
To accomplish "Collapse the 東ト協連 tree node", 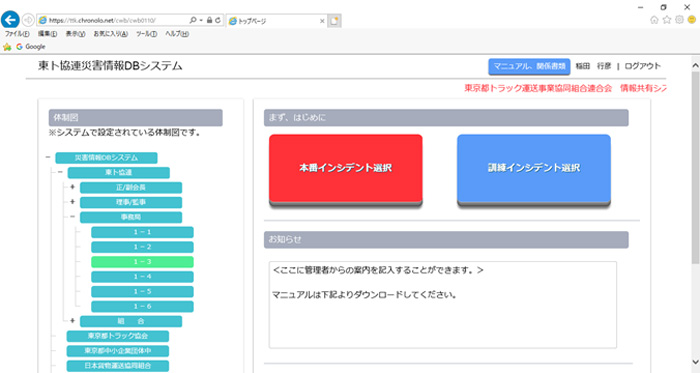I will [x=60, y=172].
